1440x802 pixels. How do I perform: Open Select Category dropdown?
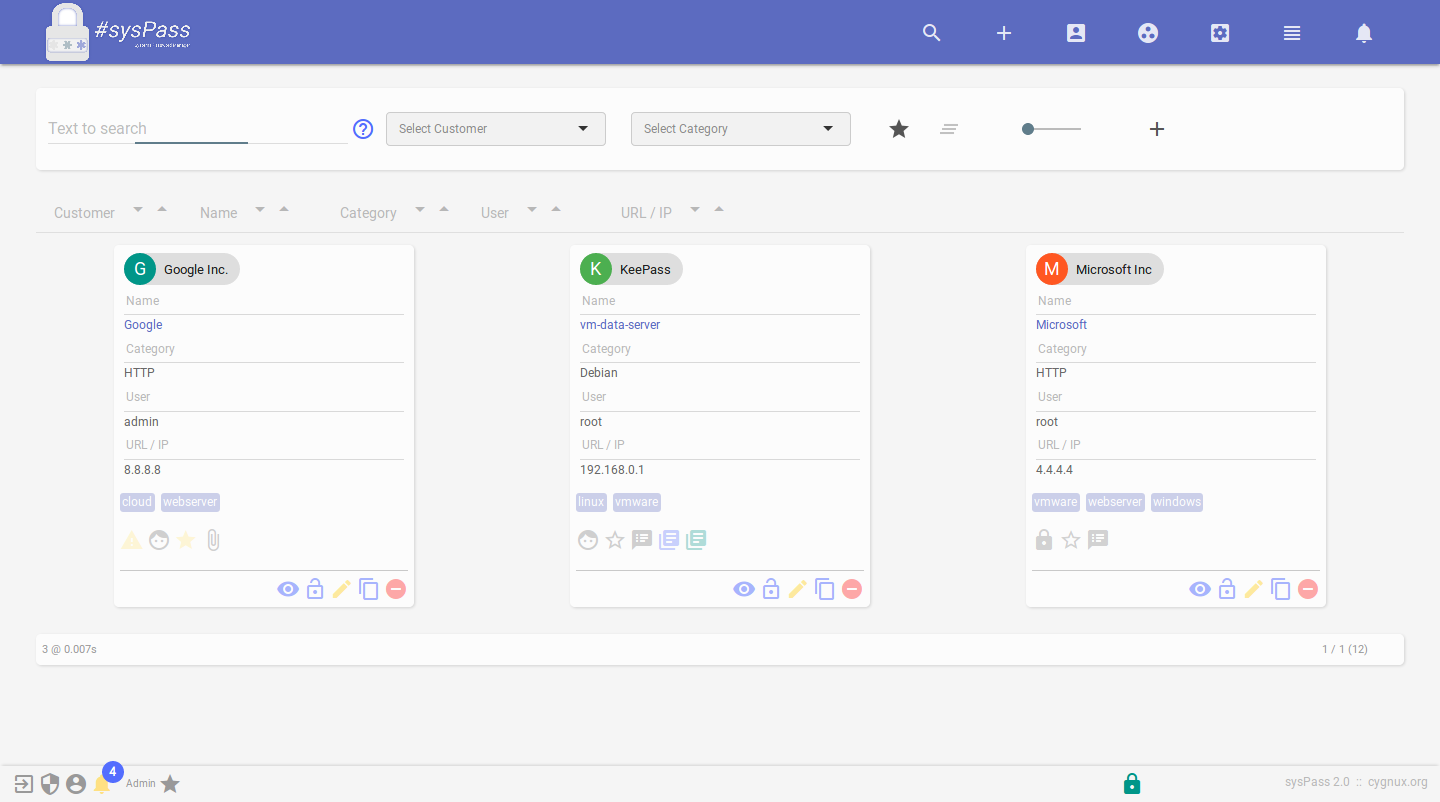click(x=741, y=129)
